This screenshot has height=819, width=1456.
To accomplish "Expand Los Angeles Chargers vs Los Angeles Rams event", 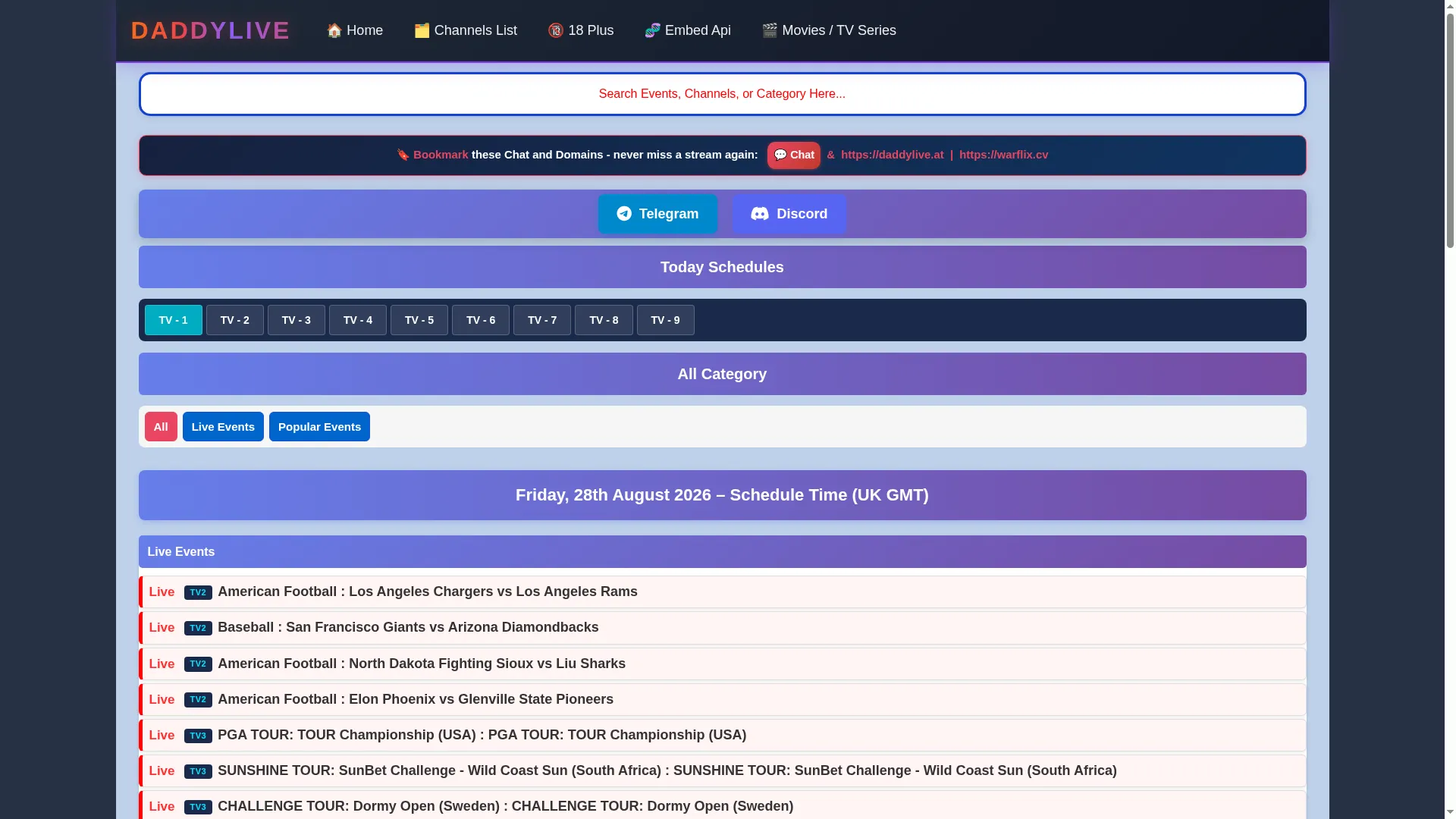I will point(722,592).
